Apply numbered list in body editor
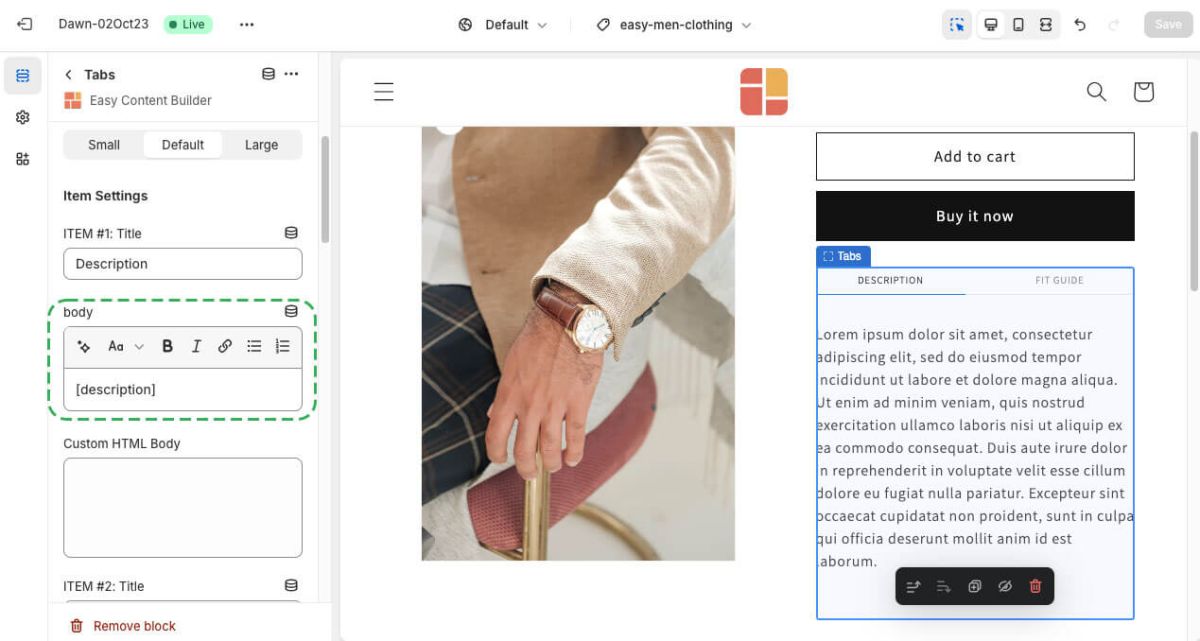This screenshot has width=1200, height=641. (x=283, y=346)
